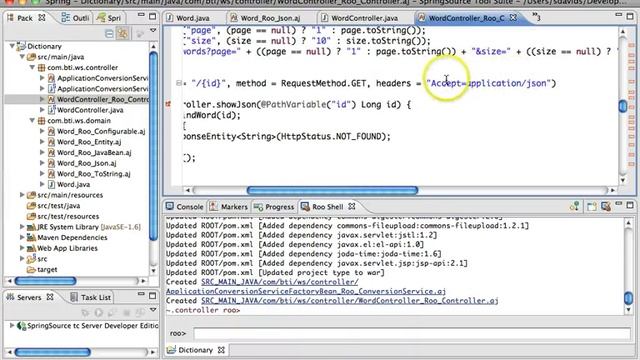
Task: Close the WordController_Roo_Controller.aj tab
Action: click(513, 18)
